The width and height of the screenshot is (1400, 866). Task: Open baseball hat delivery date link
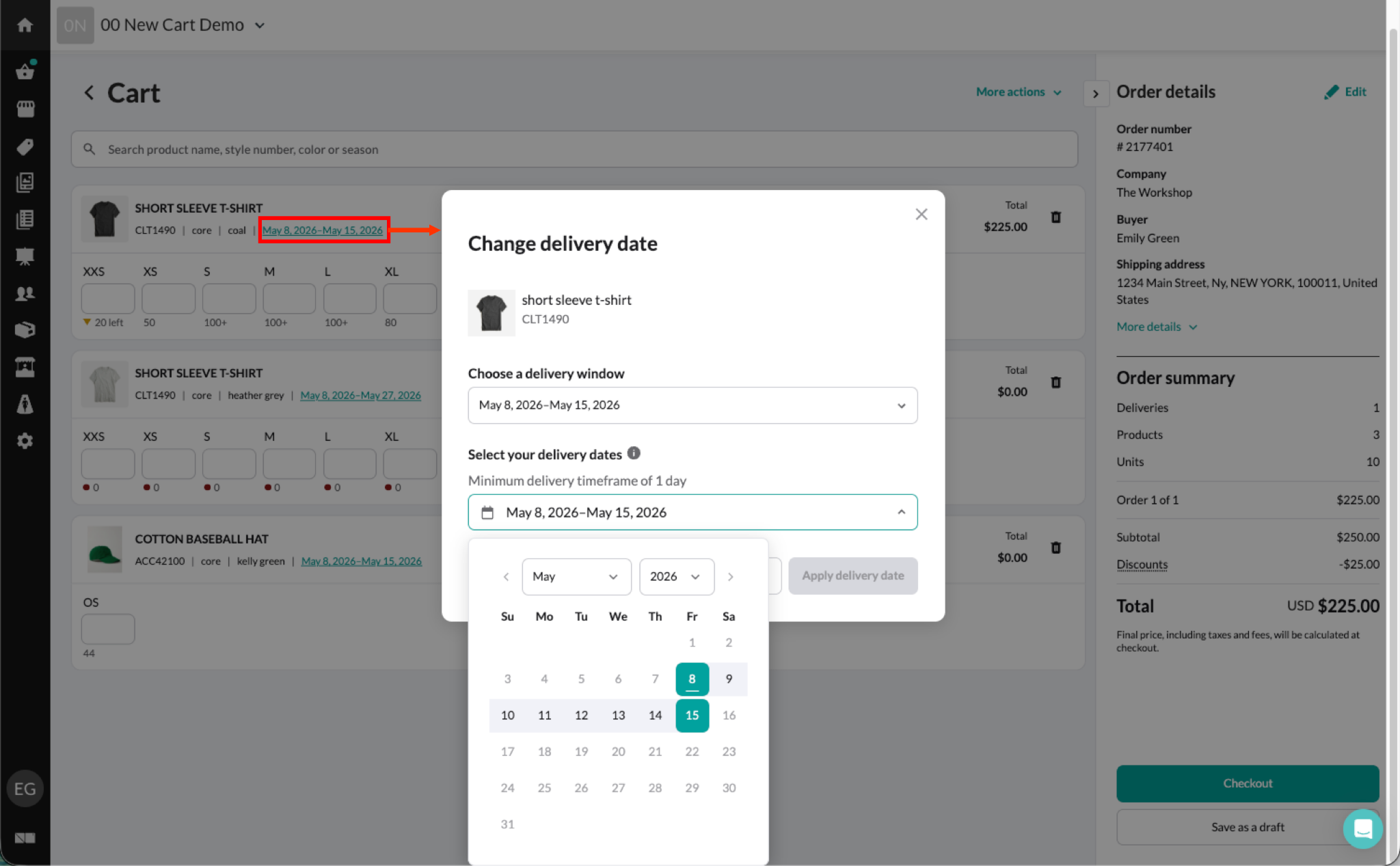tap(361, 561)
